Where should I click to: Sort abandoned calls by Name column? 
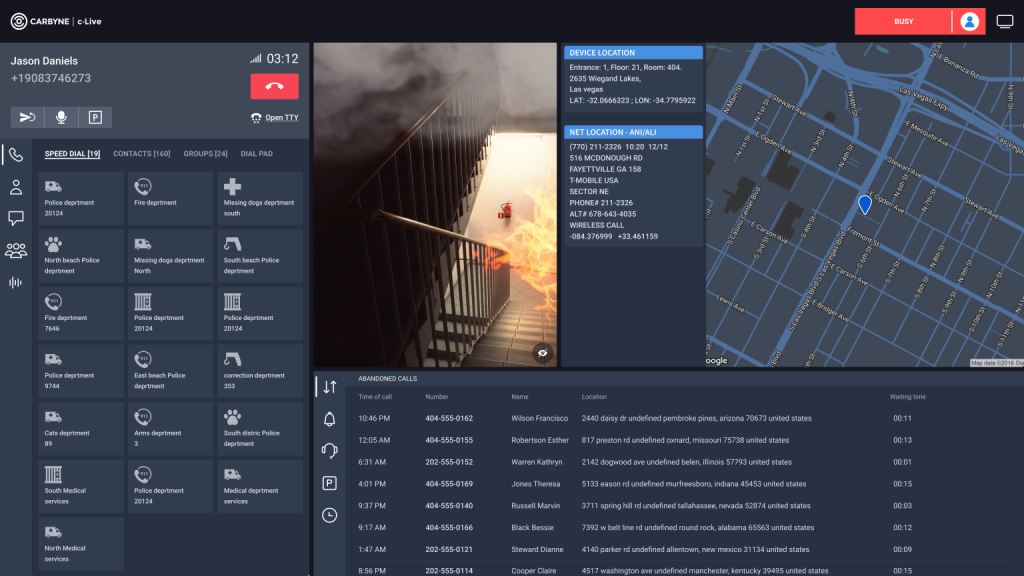click(x=520, y=397)
